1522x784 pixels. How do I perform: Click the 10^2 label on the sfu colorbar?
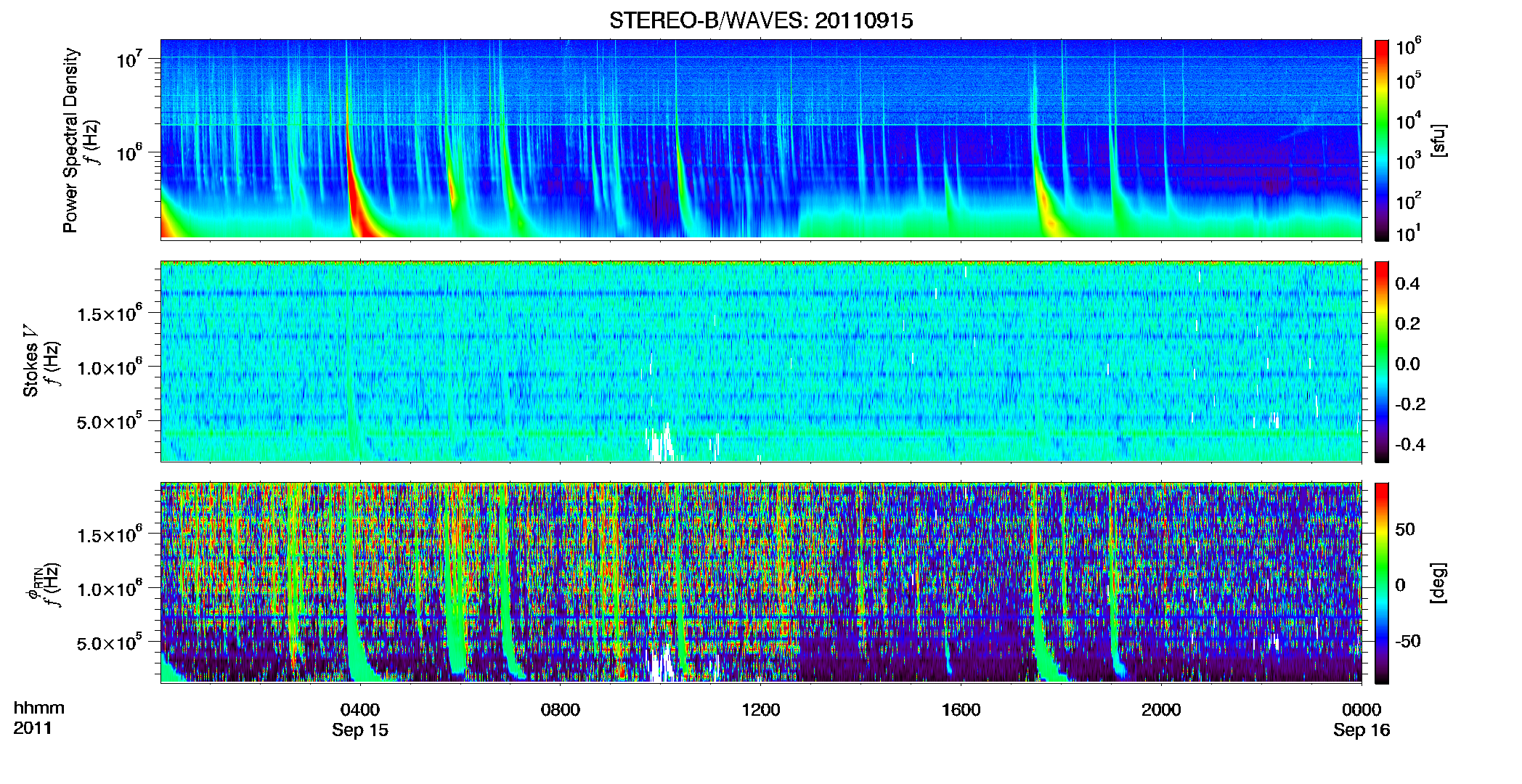click(1409, 201)
